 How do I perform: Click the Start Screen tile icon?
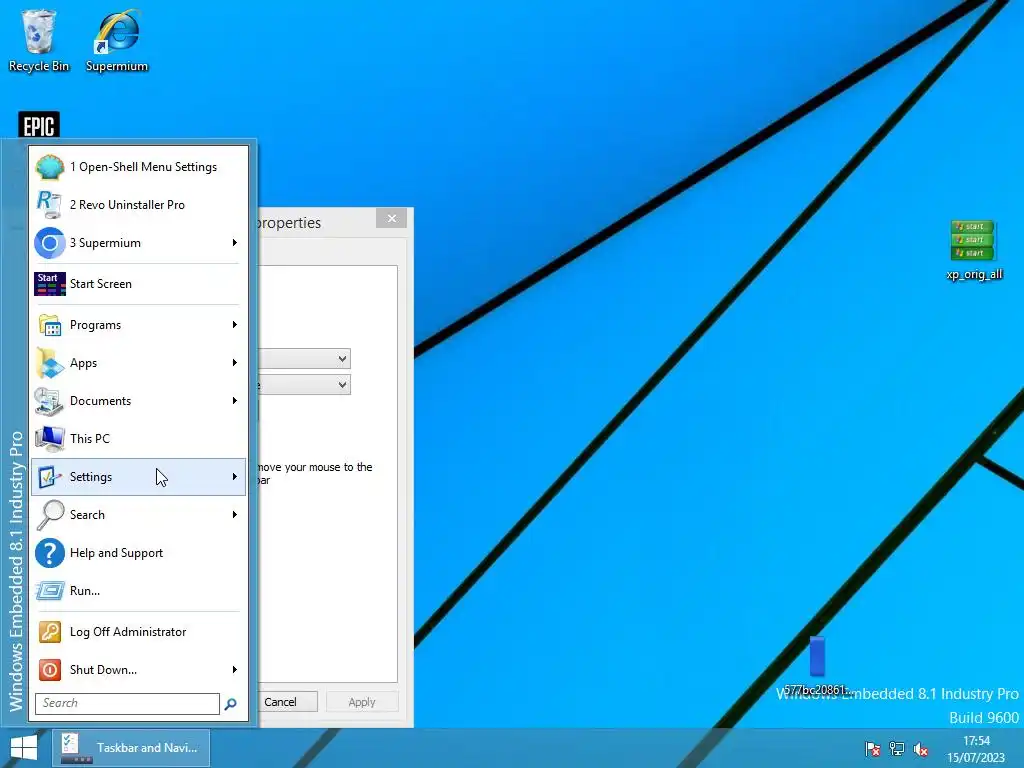coord(50,284)
